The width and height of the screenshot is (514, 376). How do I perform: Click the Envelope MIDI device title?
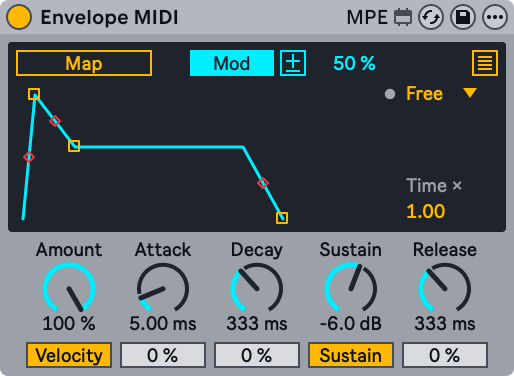coord(110,17)
